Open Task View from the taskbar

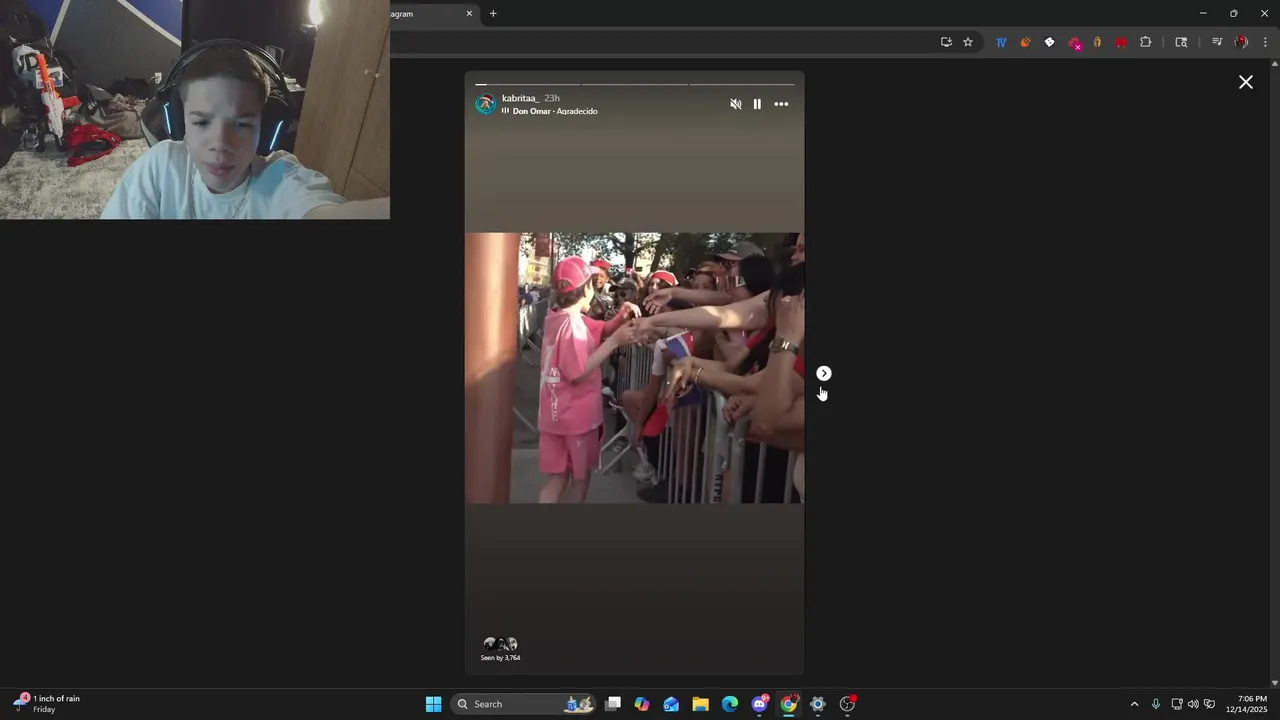613,704
